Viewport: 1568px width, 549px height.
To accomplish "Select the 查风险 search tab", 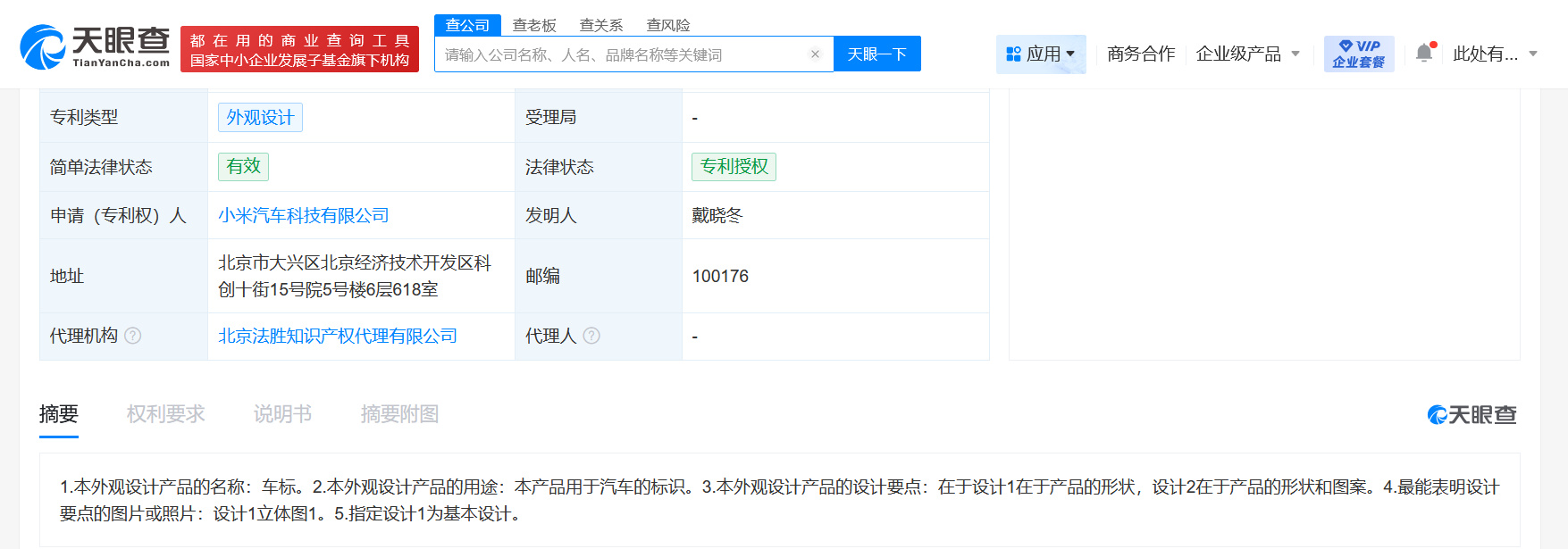I will 668,25.
